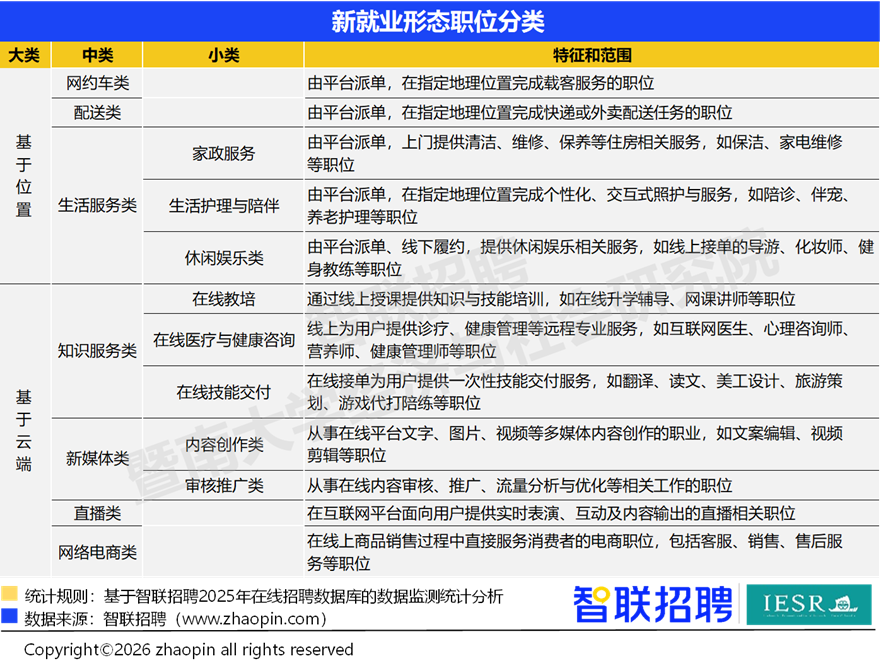This screenshot has height=661, width=881.
Task: Click the 直播类 cell
Action: (x=97, y=513)
